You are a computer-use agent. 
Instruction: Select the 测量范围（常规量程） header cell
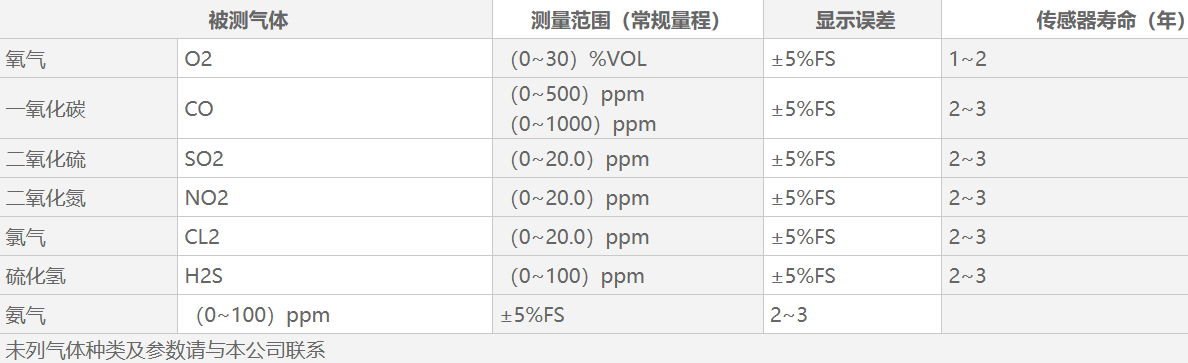[x=627, y=20]
